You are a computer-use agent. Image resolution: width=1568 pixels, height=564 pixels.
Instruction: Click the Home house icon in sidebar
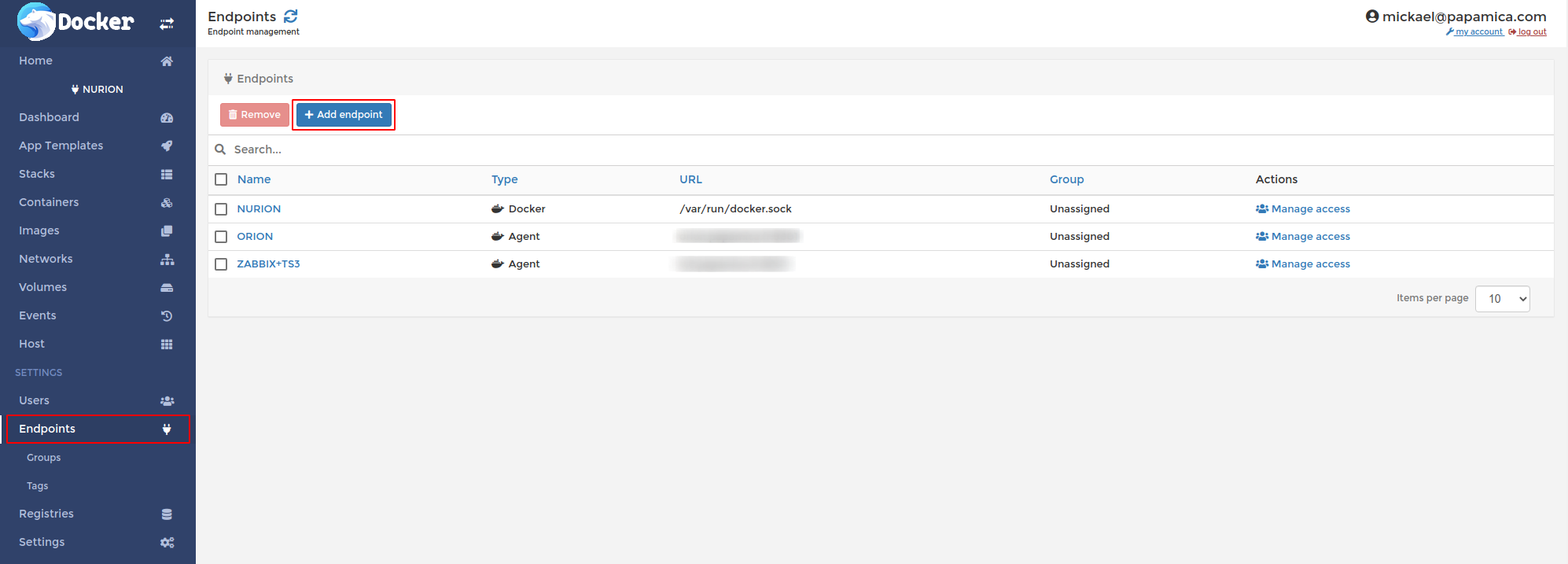167,61
